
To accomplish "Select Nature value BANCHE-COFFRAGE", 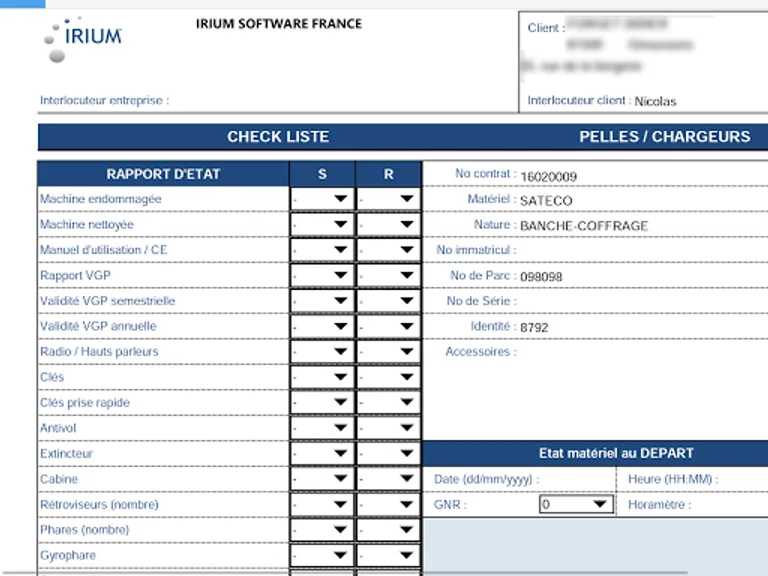I will pyautogui.click(x=584, y=226).
